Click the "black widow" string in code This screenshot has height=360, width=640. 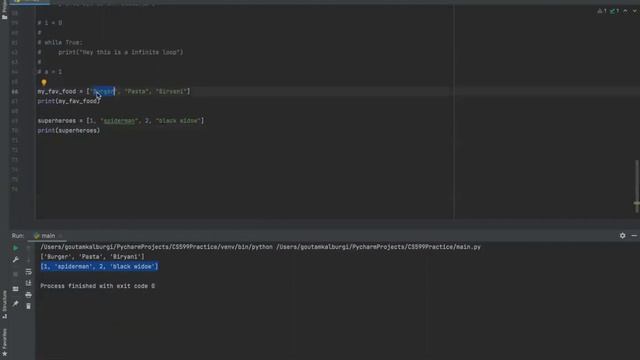pos(178,121)
